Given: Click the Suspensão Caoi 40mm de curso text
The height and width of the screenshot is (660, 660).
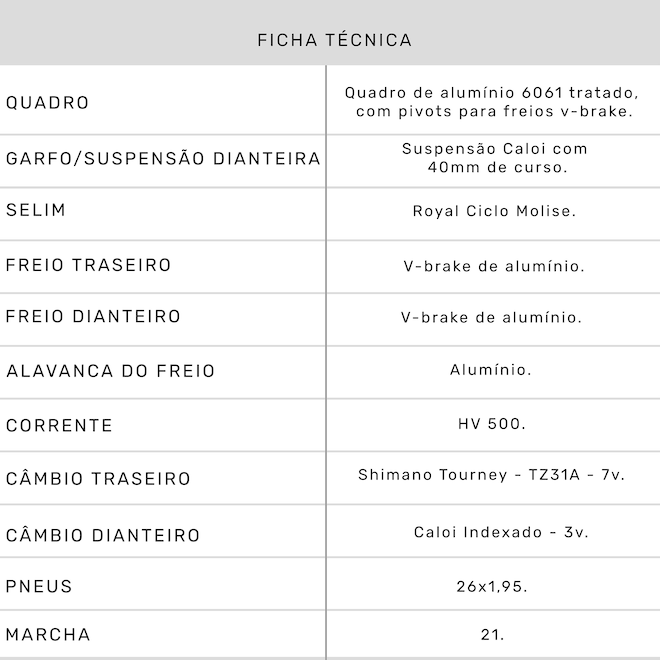Looking at the screenshot, I should (x=494, y=158).
